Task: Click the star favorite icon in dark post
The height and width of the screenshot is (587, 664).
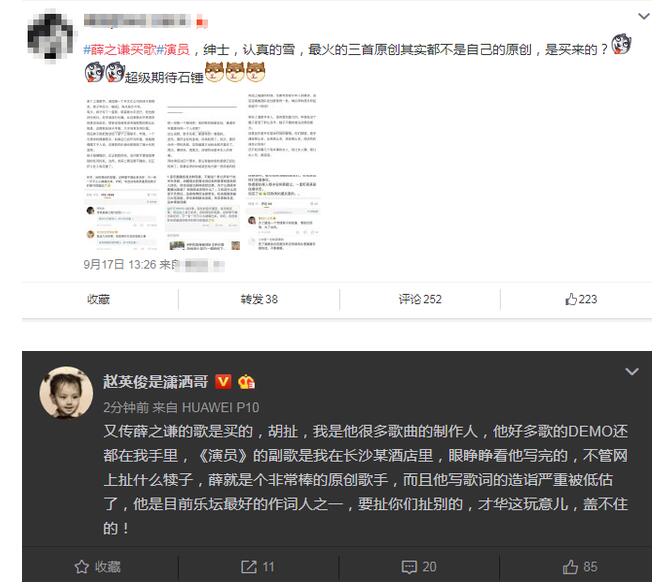Action: (81, 567)
